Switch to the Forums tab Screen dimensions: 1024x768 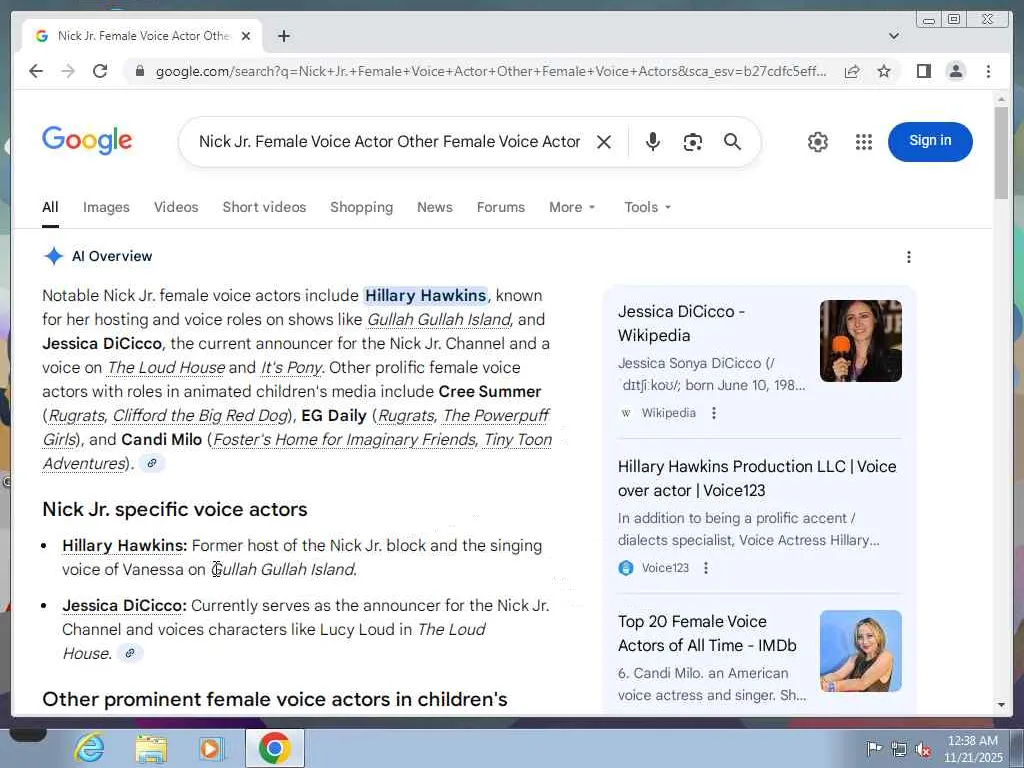tap(500, 207)
